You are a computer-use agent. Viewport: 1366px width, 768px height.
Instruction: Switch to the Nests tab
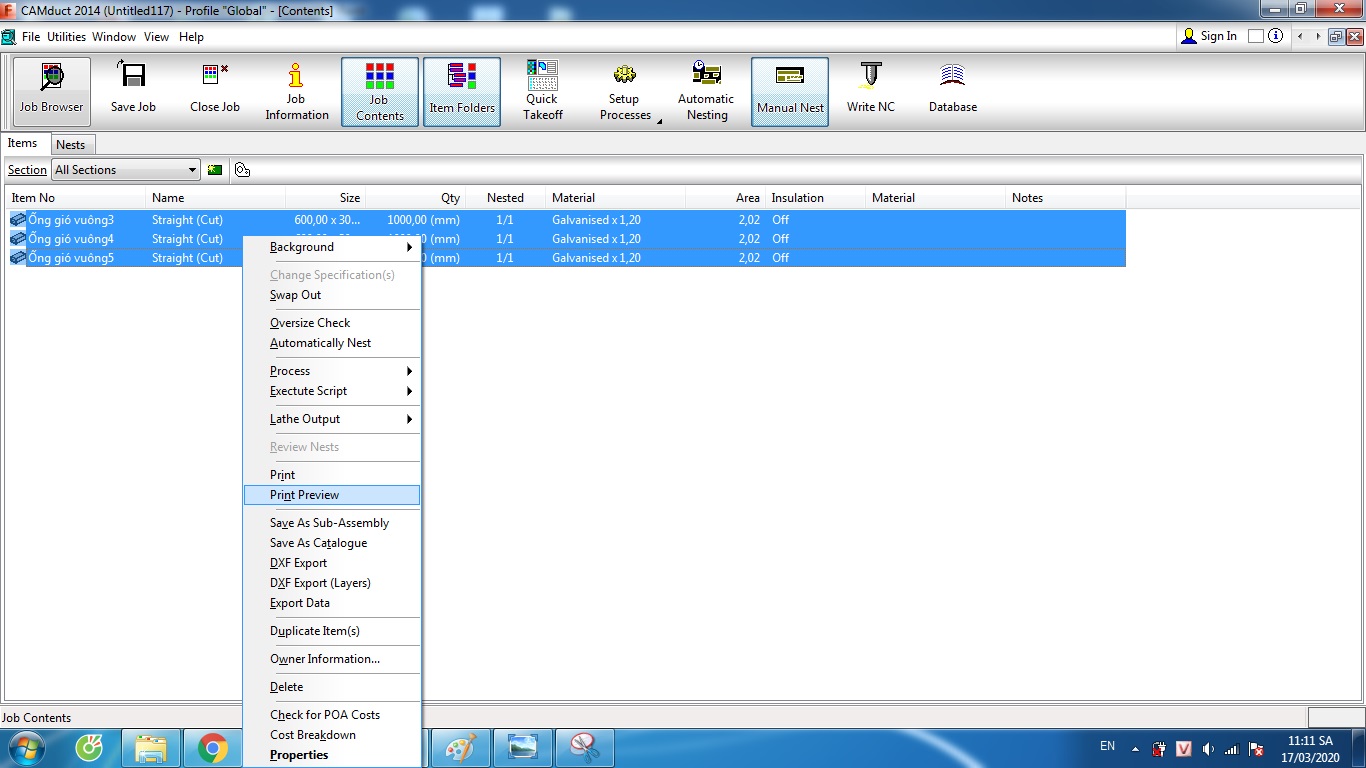pos(71,145)
